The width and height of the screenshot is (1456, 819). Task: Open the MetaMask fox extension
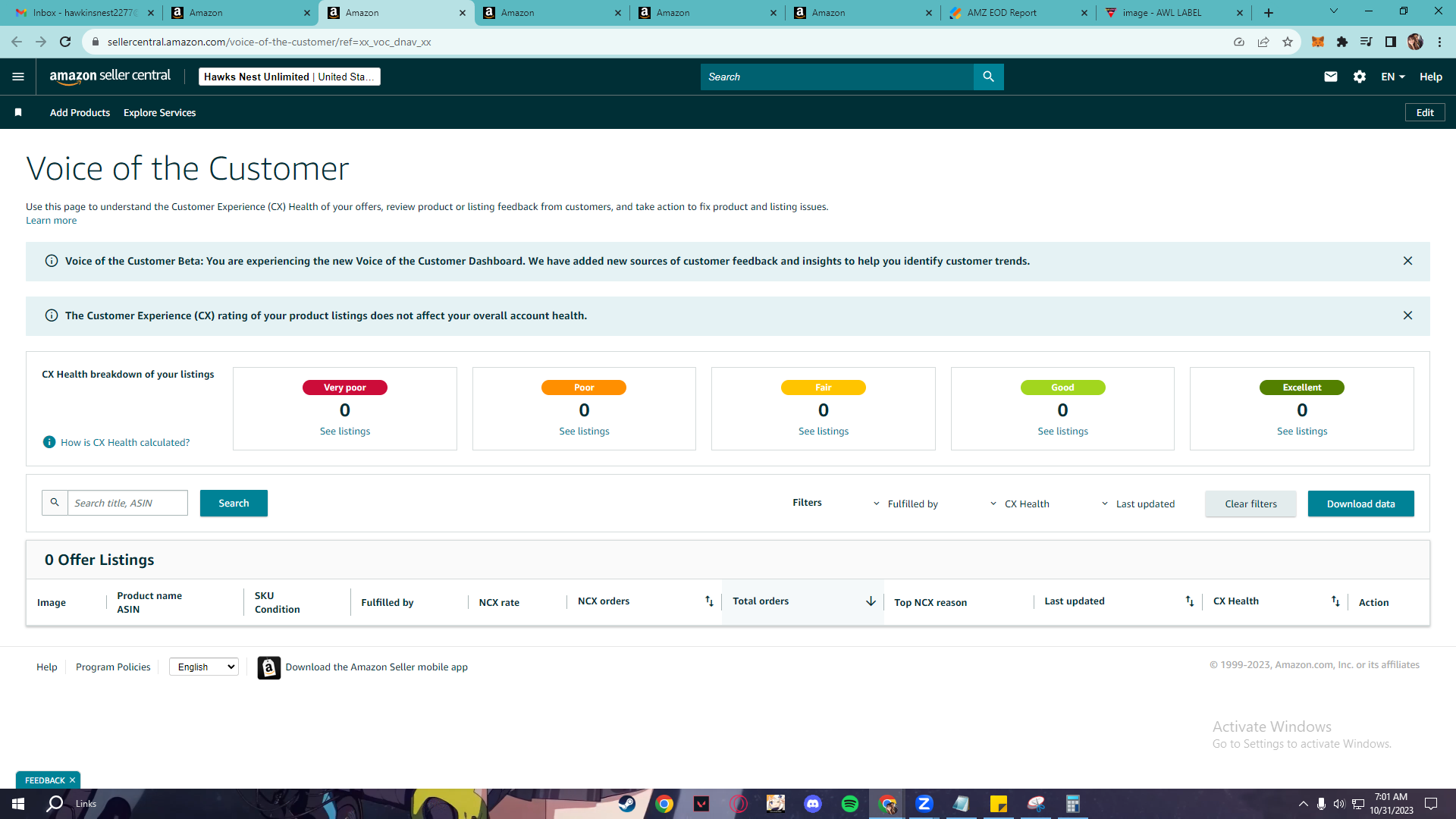coord(1318,42)
